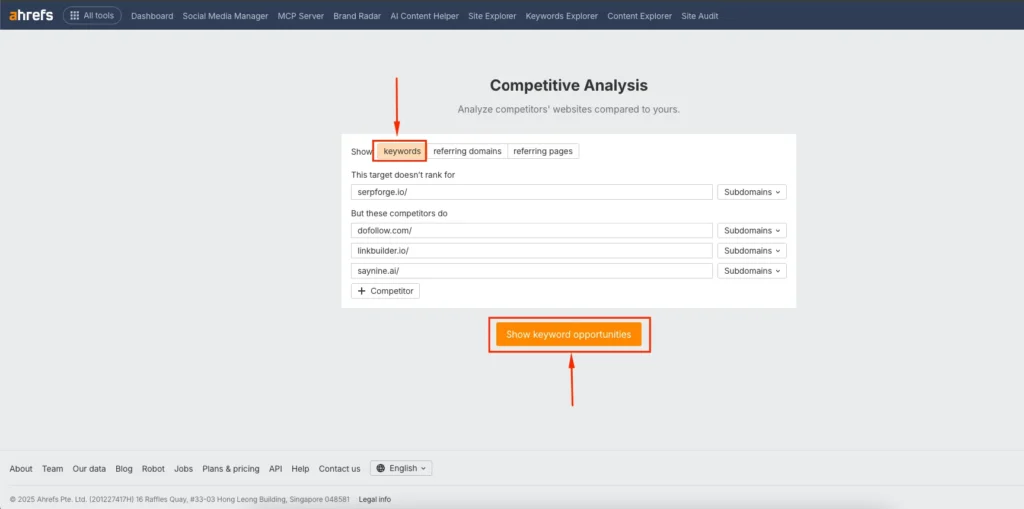
Task: Click the linkbuilder.io competitor field
Action: pos(532,251)
